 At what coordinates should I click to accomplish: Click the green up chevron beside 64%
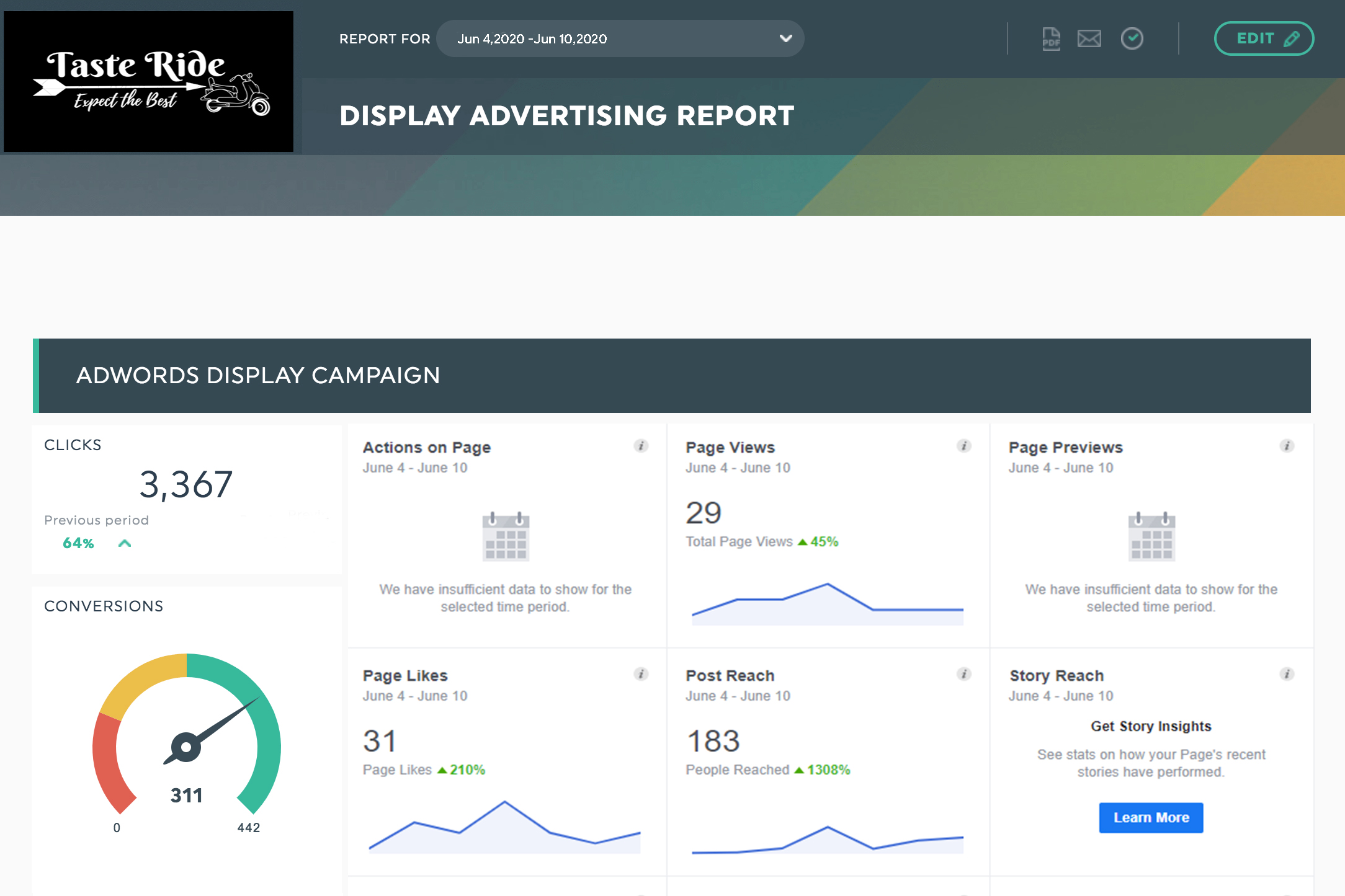[125, 543]
